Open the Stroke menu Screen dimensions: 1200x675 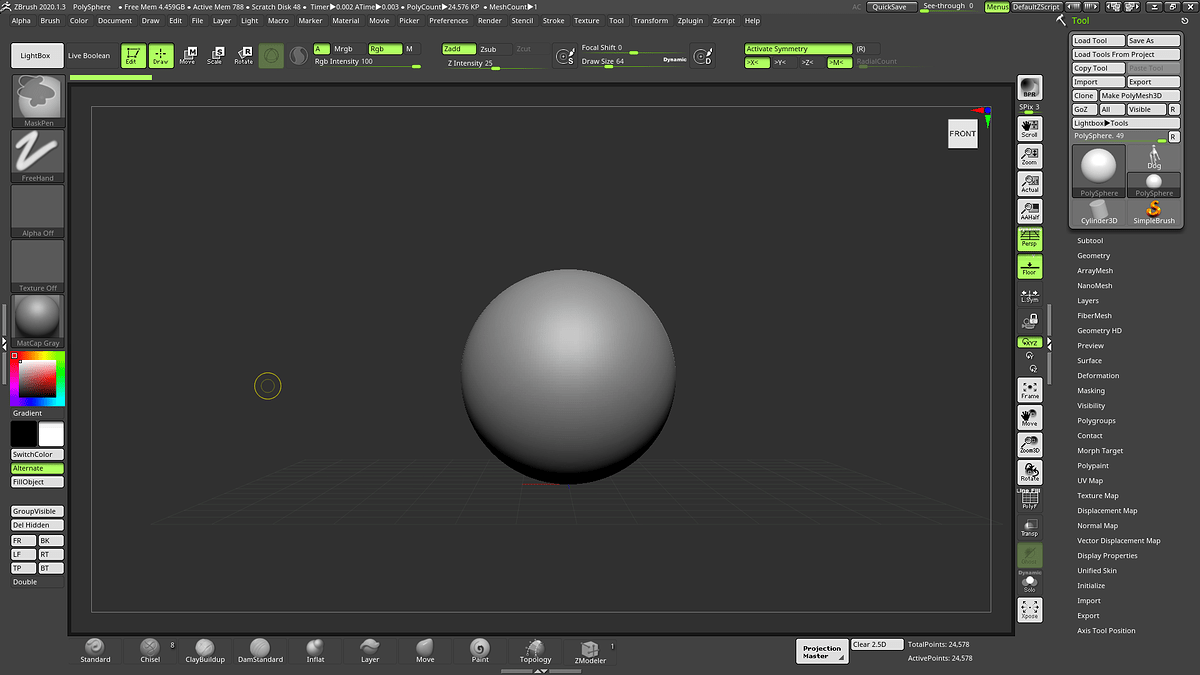click(x=553, y=20)
